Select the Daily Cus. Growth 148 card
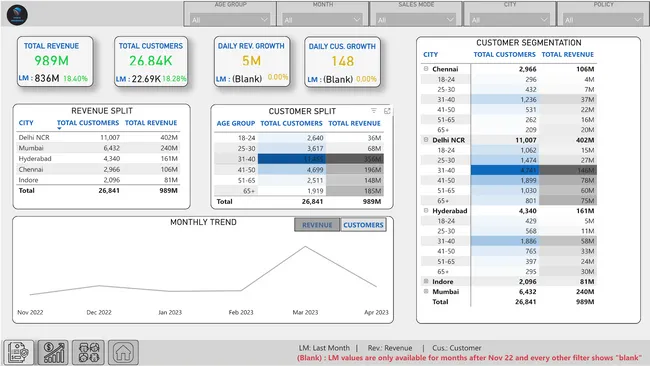This screenshot has width=650, height=366. 342,62
